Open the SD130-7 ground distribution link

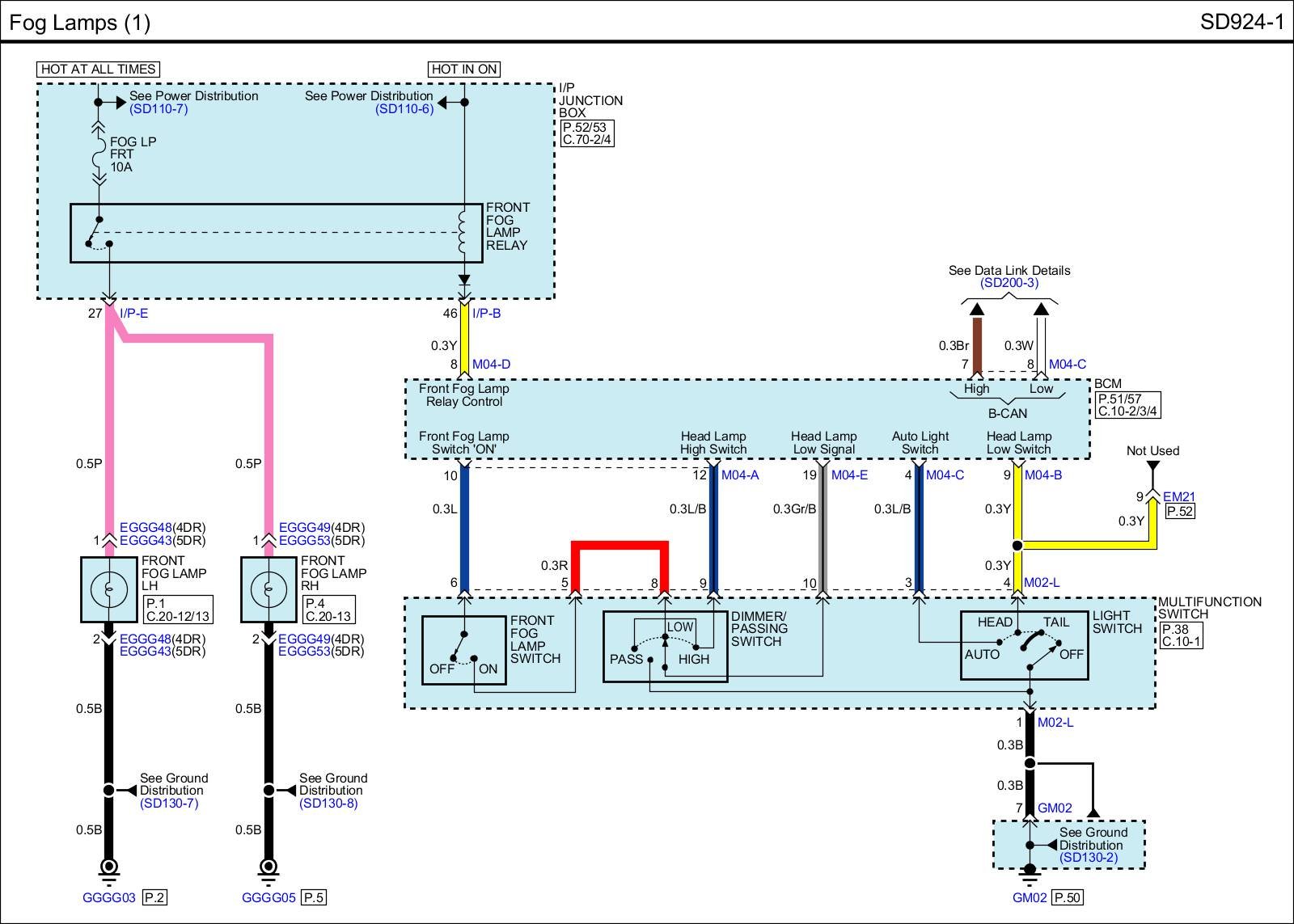point(168,804)
